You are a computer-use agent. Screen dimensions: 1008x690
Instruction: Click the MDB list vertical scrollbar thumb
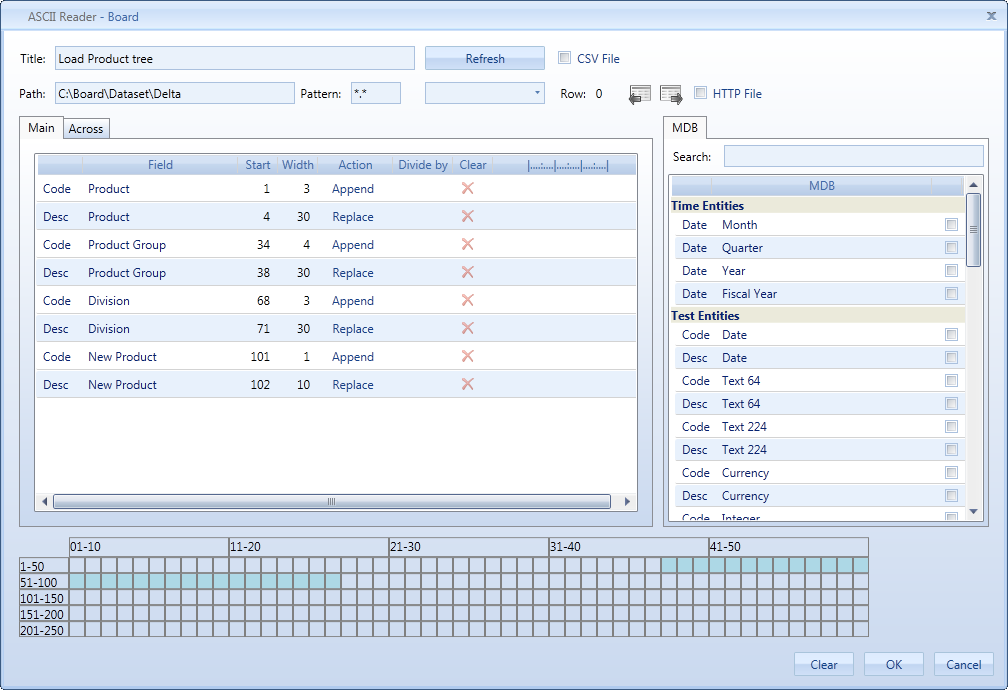(x=973, y=230)
